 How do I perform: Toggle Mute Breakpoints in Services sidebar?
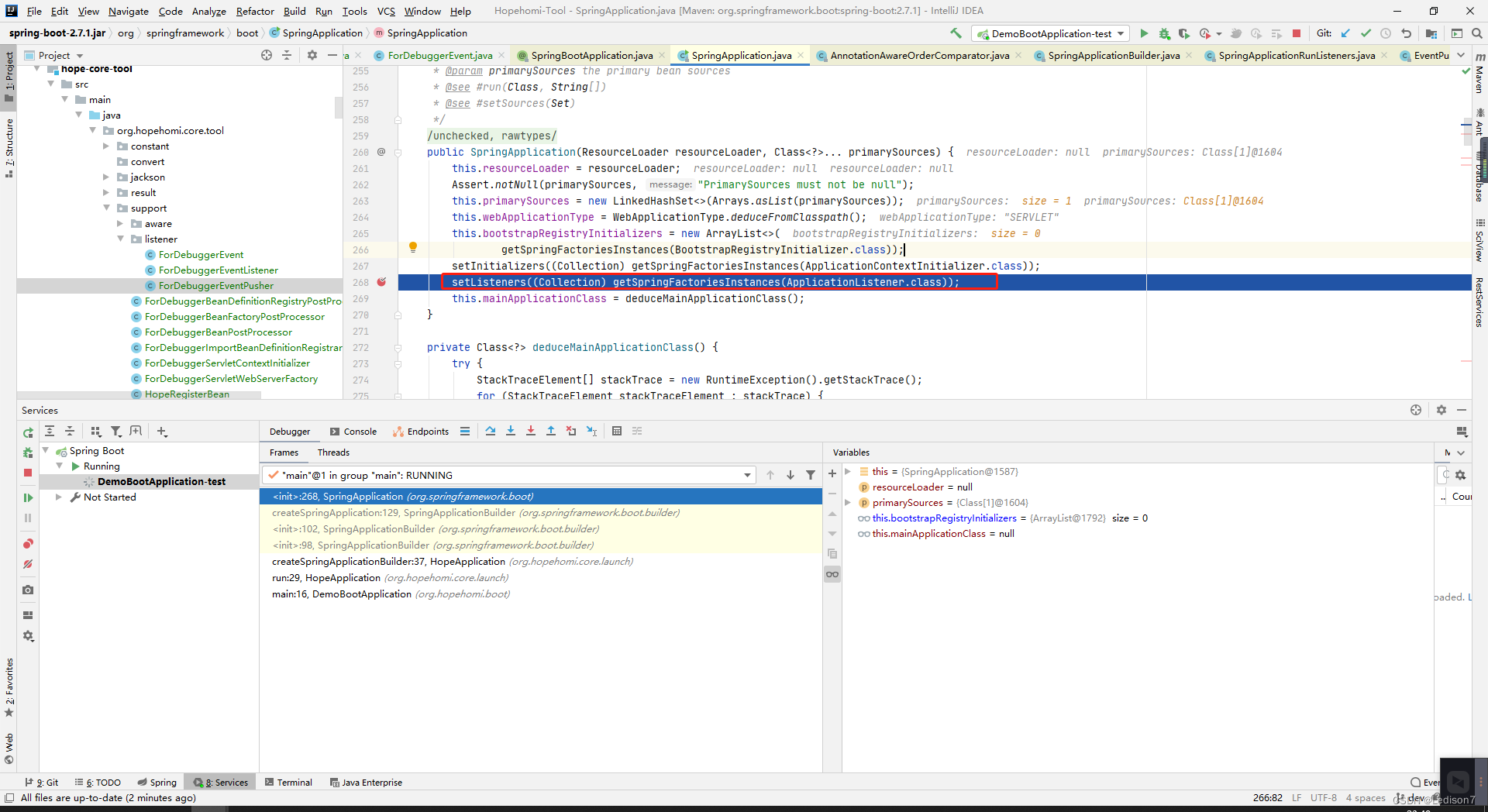click(28, 564)
